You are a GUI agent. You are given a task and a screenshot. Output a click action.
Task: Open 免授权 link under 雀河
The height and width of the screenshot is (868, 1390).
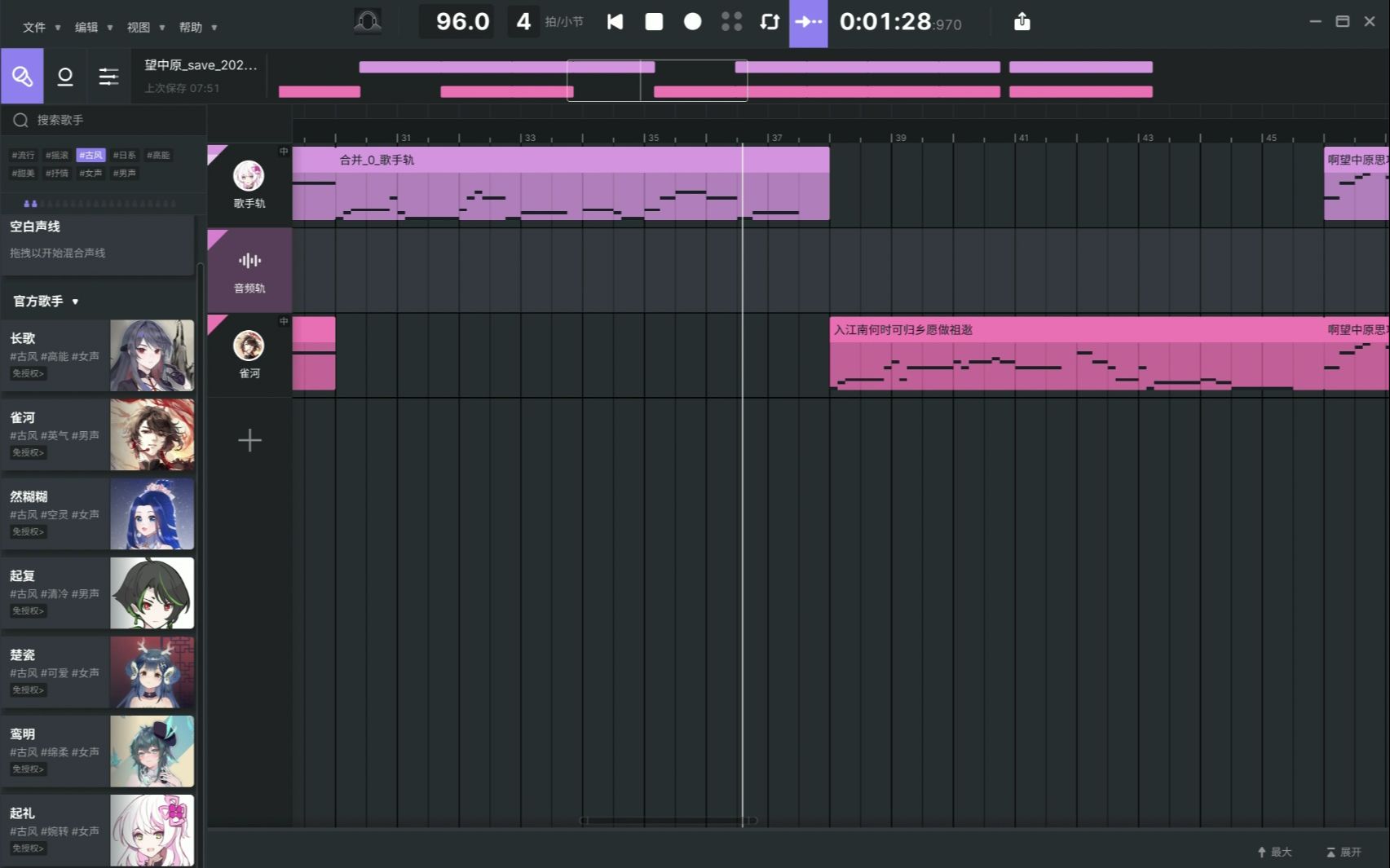28,452
